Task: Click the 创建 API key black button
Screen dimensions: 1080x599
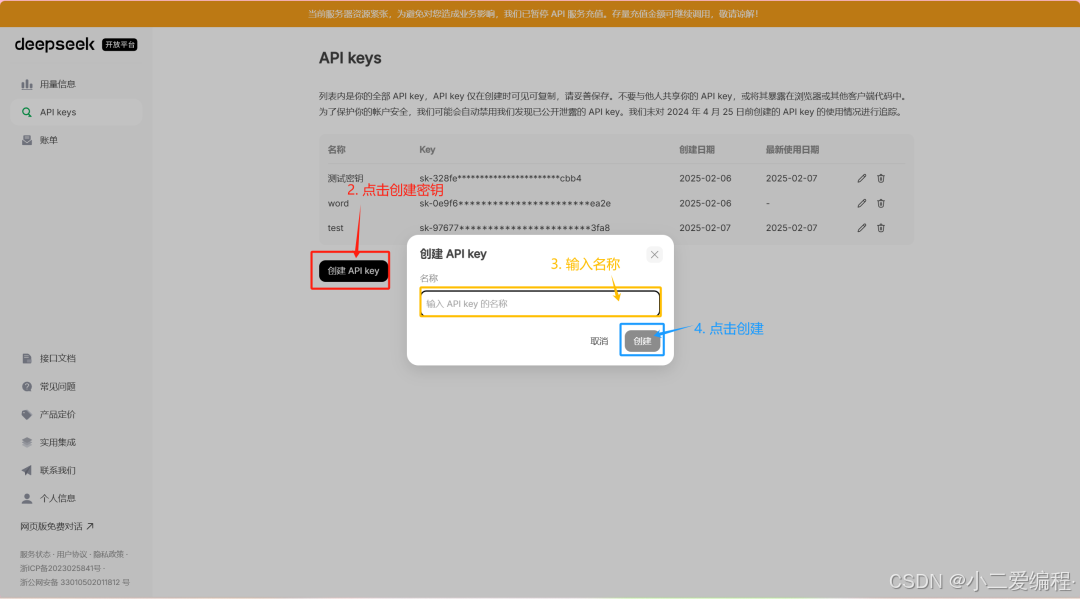Action: (x=353, y=271)
